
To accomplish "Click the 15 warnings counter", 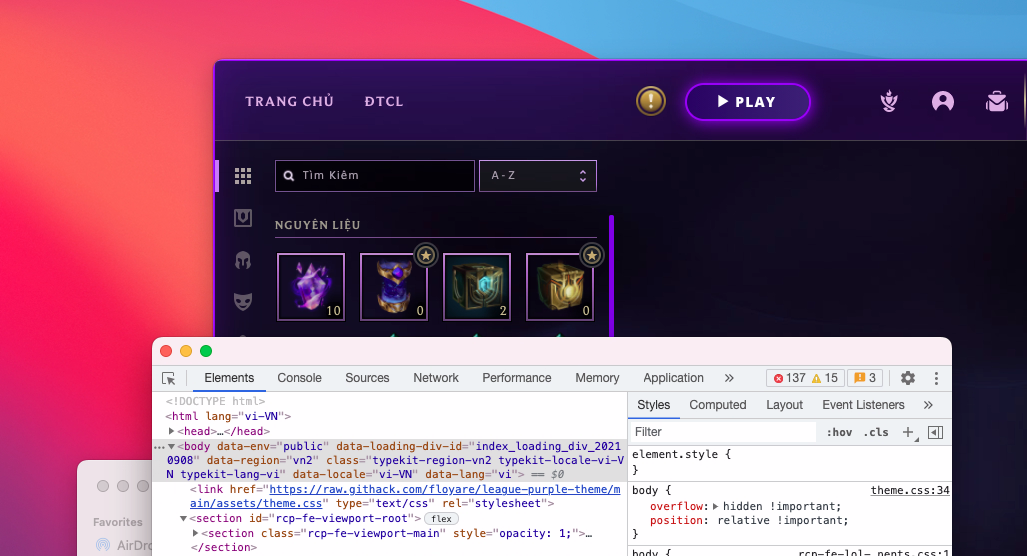I will (x=825, y=378).
